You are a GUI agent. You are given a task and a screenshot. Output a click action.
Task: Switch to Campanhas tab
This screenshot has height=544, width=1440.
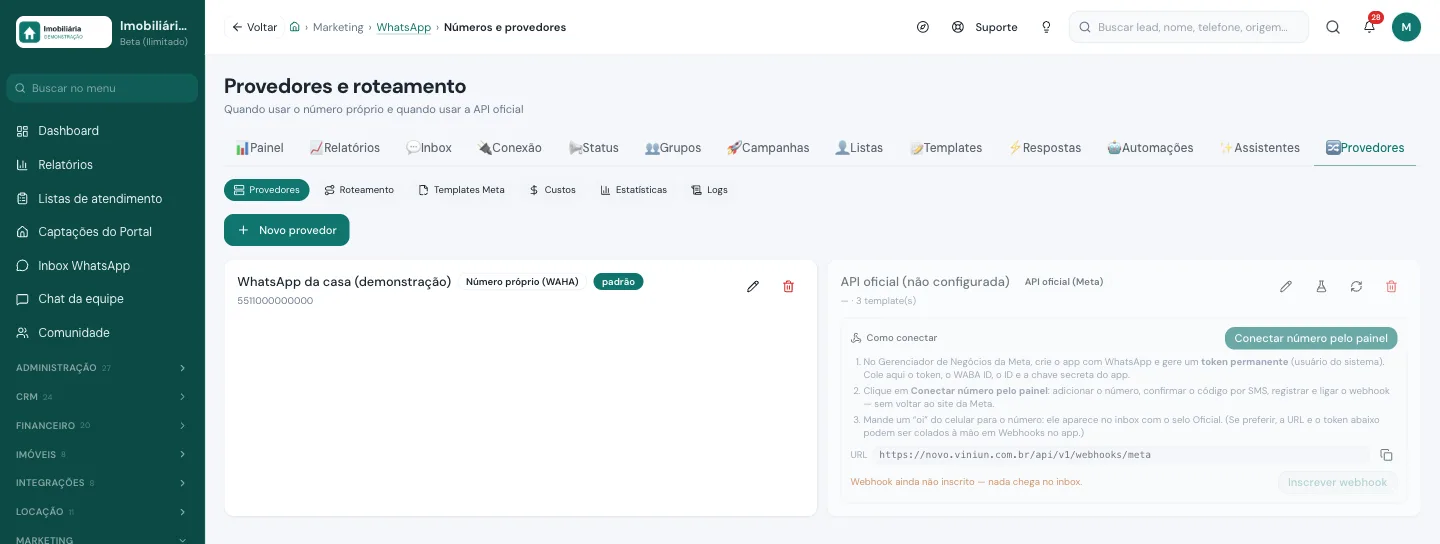click(x=768, y=148)
